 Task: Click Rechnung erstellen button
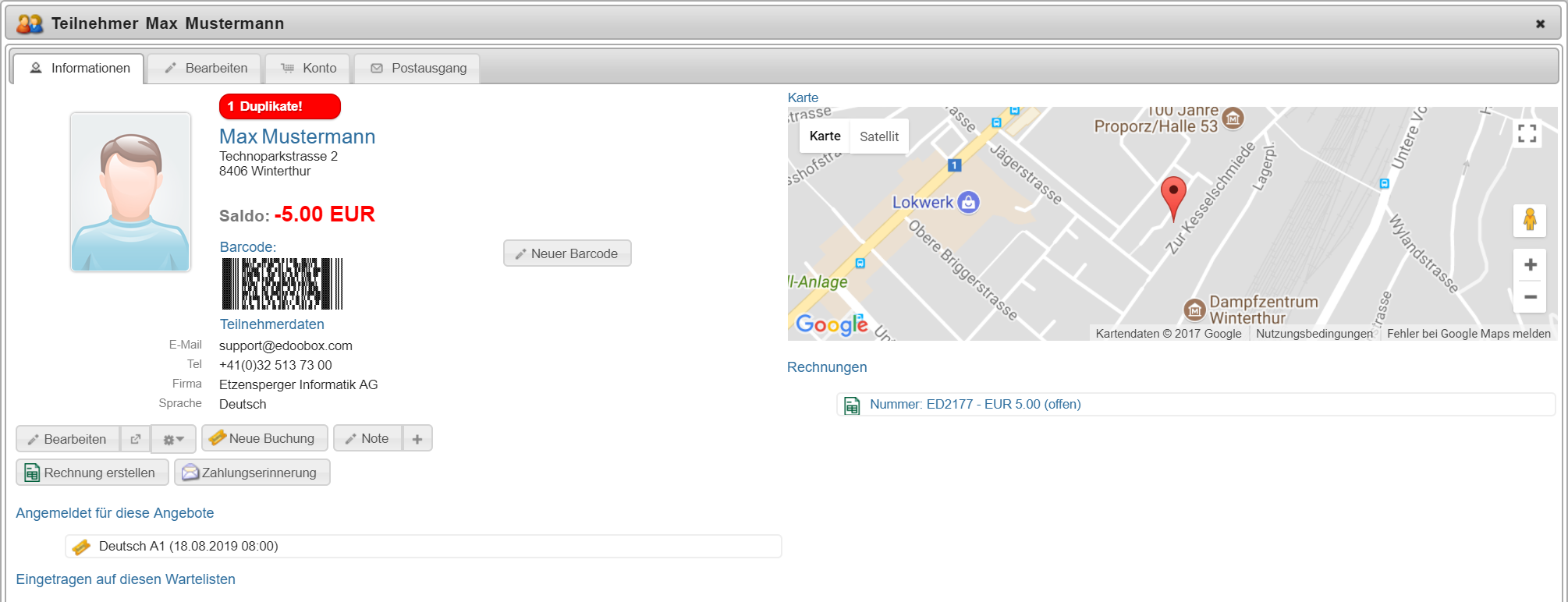tap(91, 473)
